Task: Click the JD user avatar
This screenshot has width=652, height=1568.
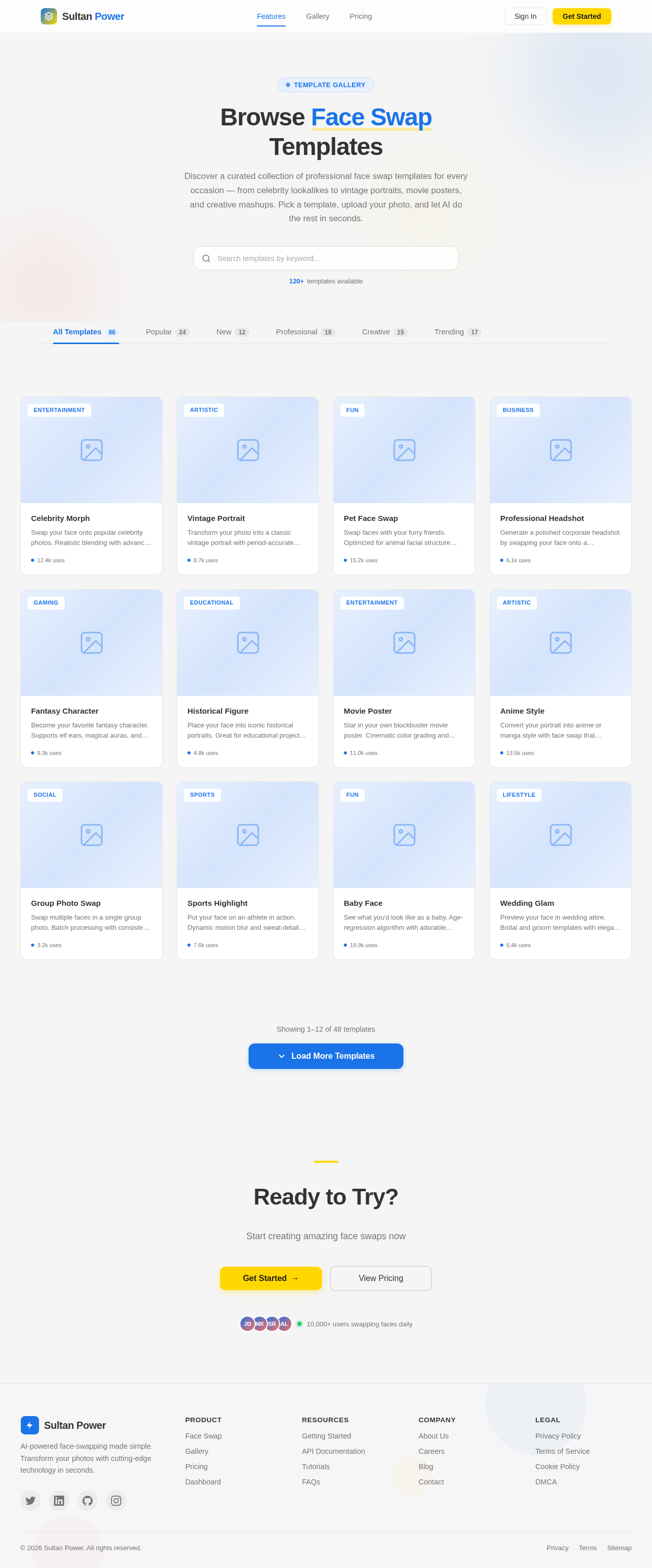Action: point(247,1324)
